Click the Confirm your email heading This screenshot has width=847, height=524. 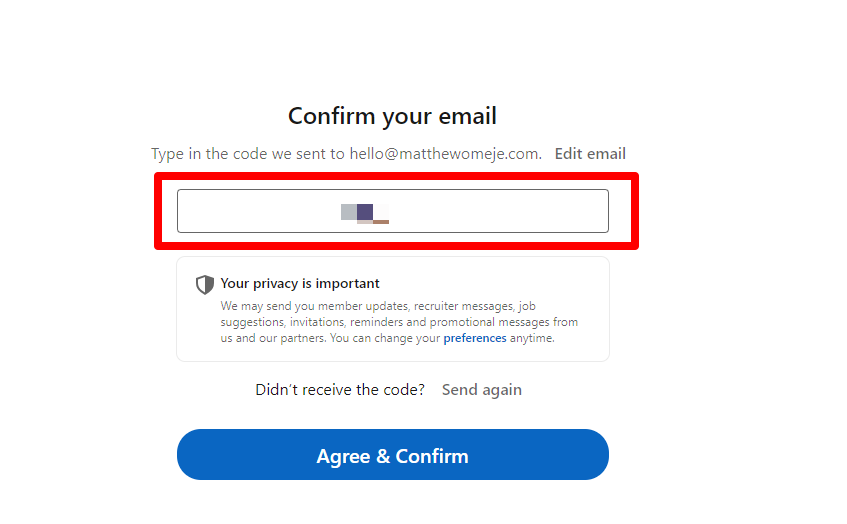tap(392, 116)
